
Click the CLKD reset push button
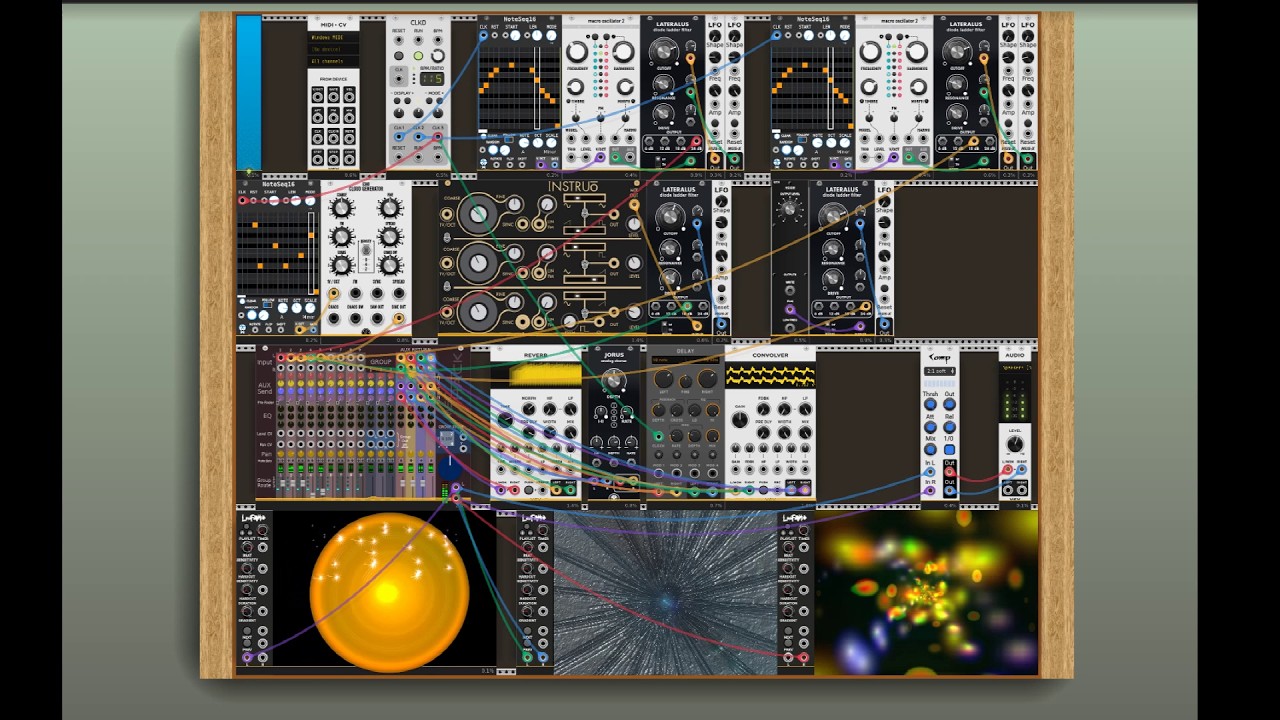398,56
